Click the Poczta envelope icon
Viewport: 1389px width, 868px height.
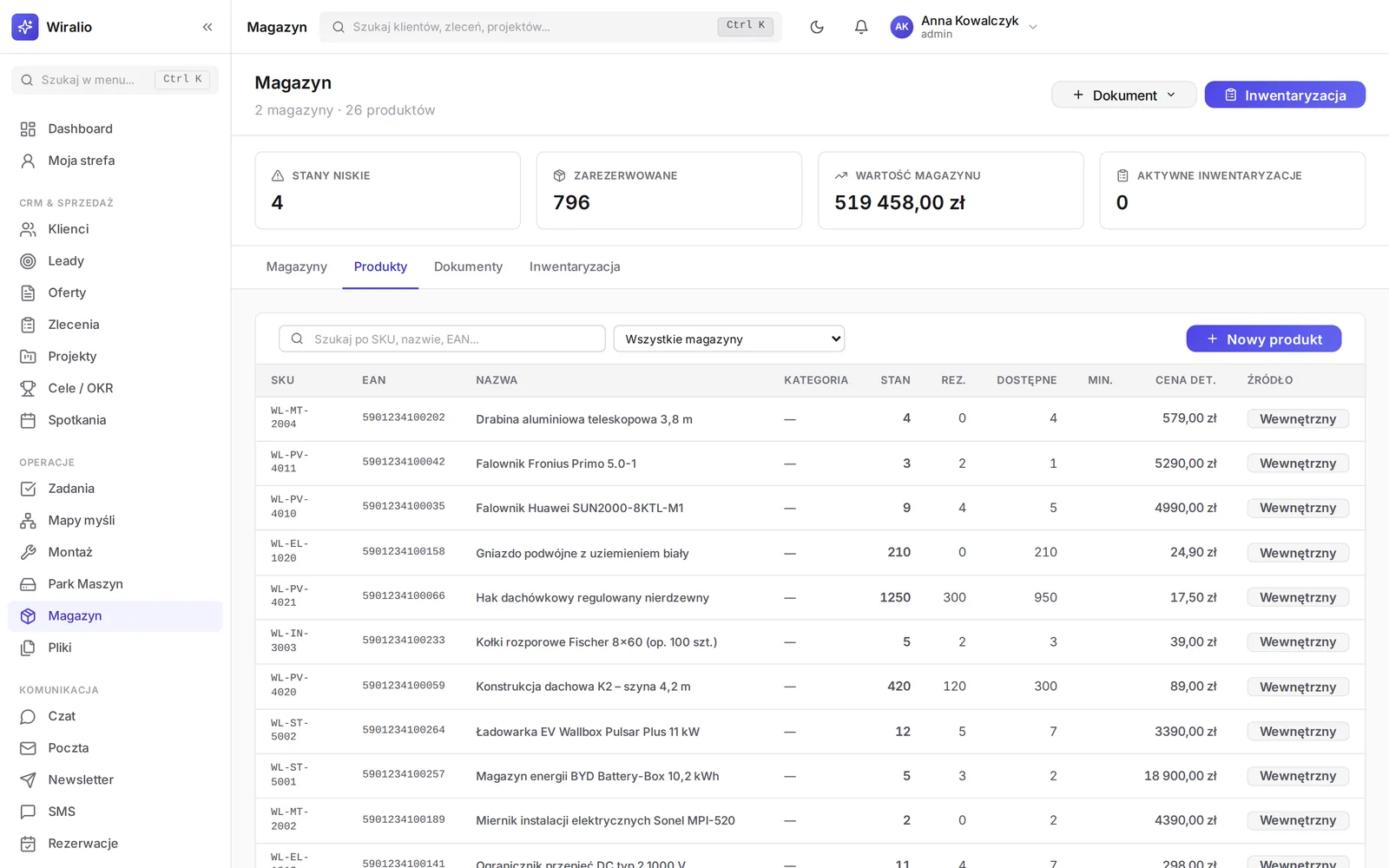pos(28,748)
